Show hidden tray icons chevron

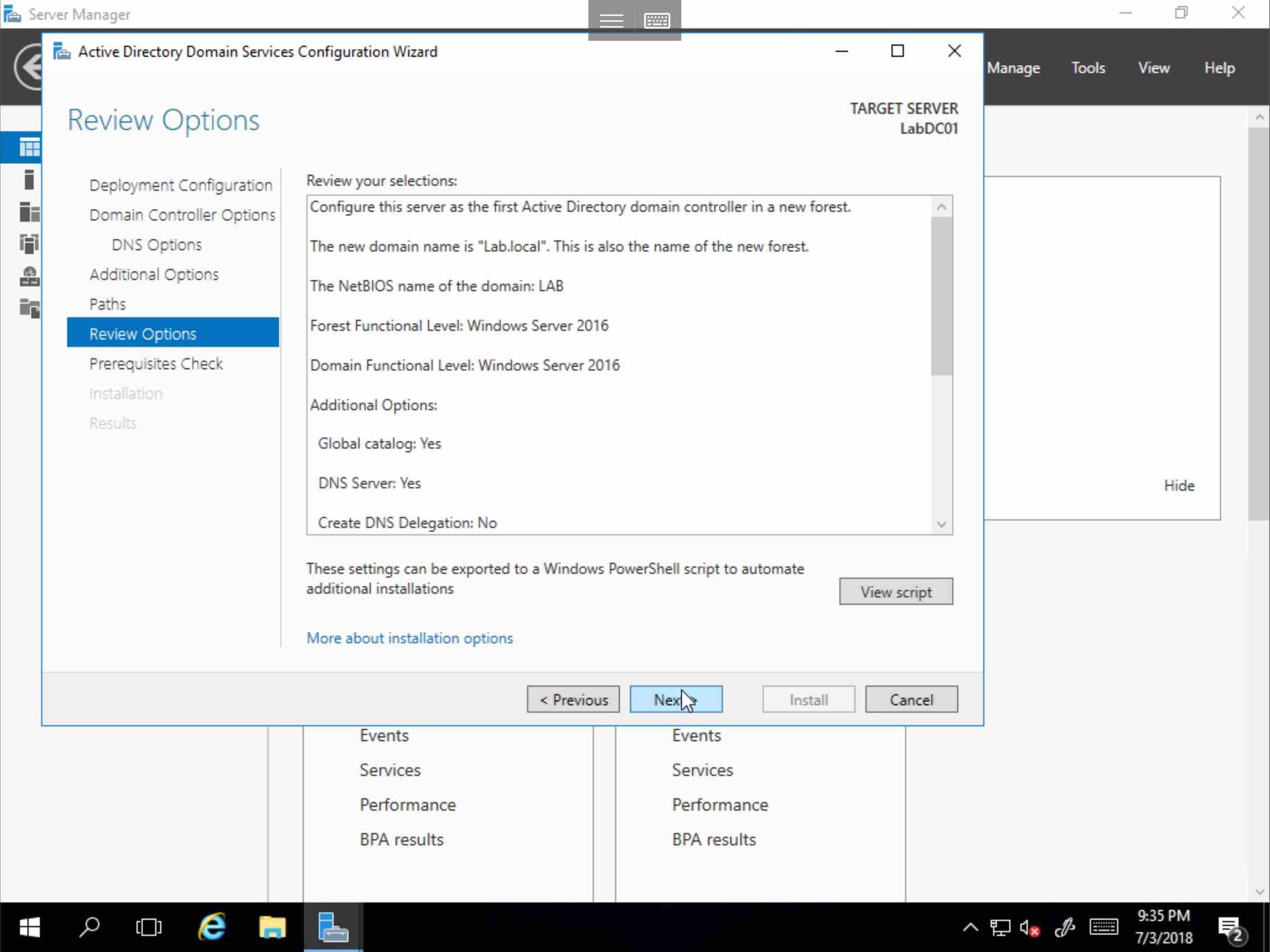970,927
